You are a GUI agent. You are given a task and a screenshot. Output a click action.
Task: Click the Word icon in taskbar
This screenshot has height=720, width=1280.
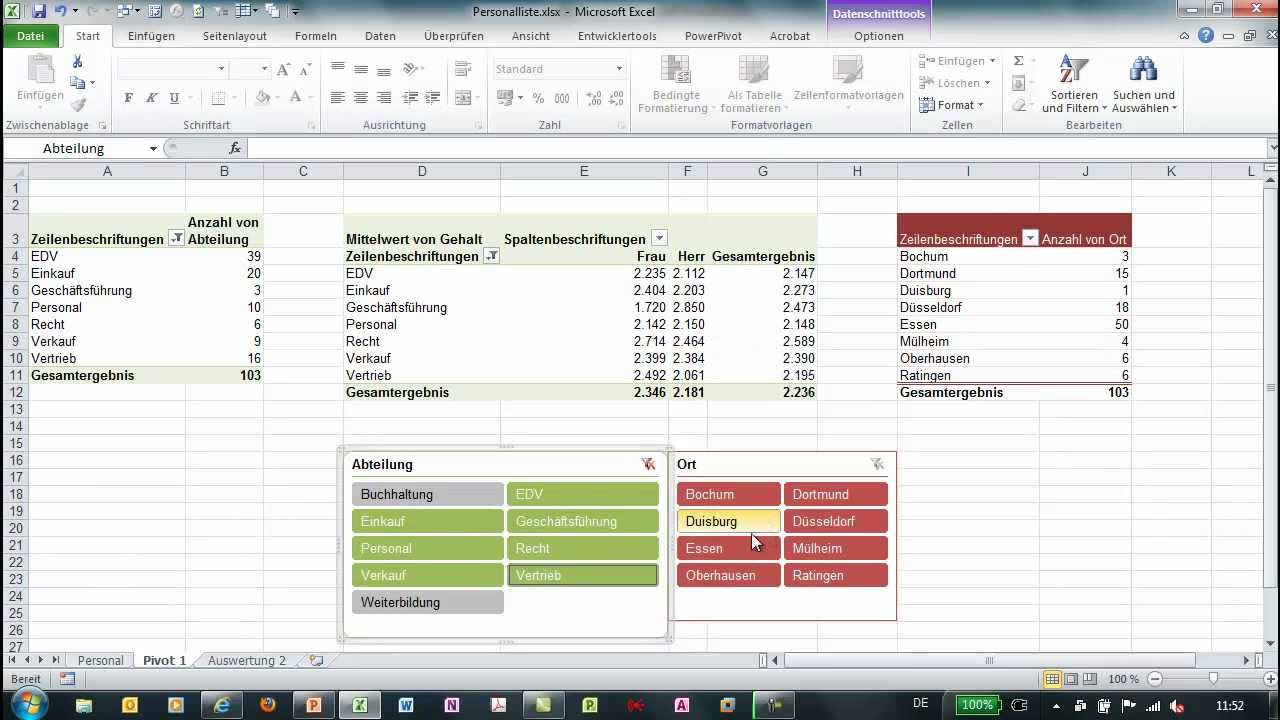pos(406,705)
